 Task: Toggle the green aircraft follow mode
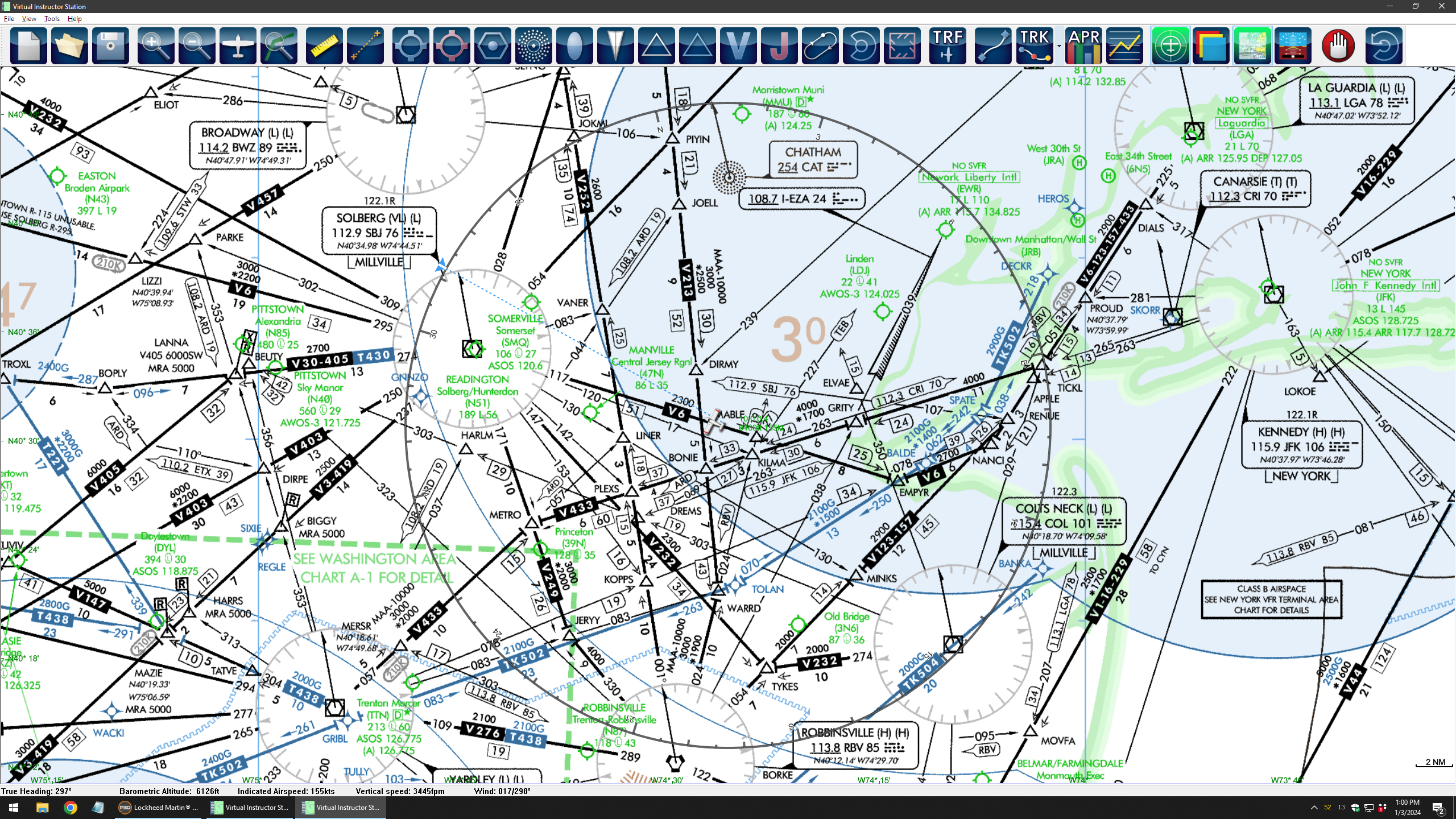pos(1170,45)
